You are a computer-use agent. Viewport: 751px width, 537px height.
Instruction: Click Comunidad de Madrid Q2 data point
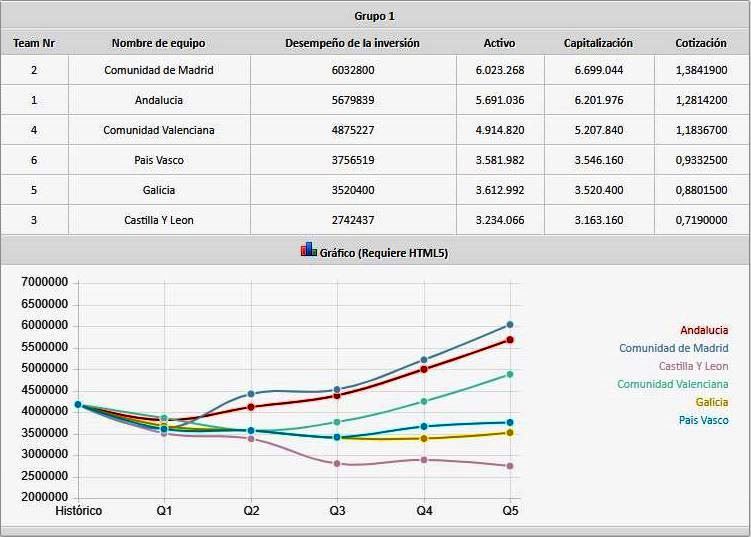click(x=251, y=394)
